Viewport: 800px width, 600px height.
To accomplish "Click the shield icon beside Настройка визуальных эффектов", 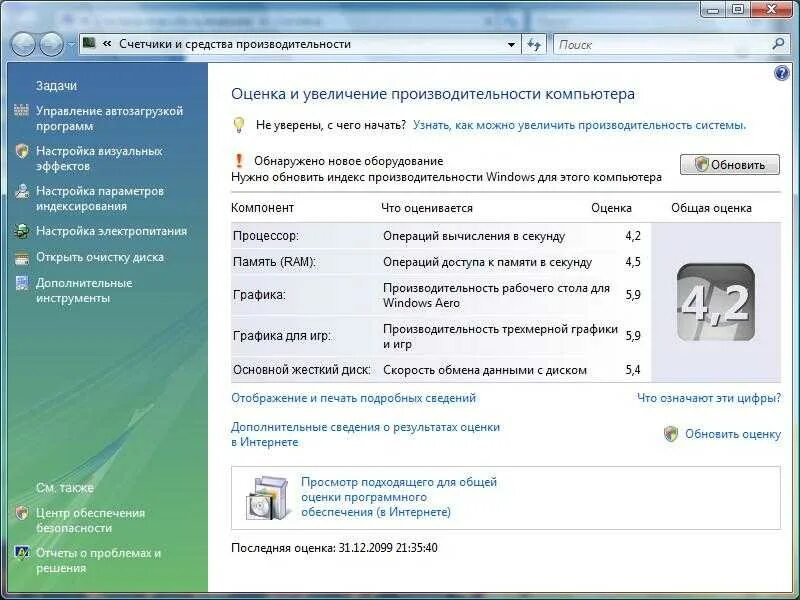I will click(21, 151).
